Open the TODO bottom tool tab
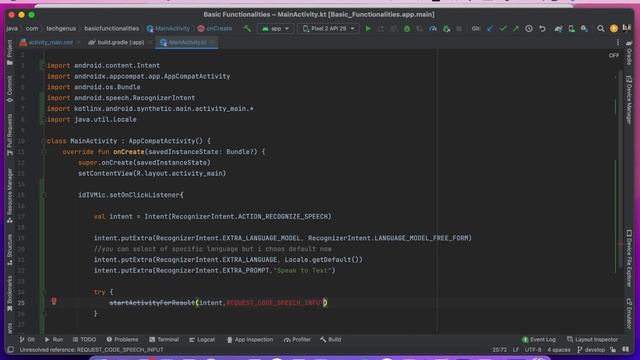This screenshot has height=360, width=640. click(84, 340)
